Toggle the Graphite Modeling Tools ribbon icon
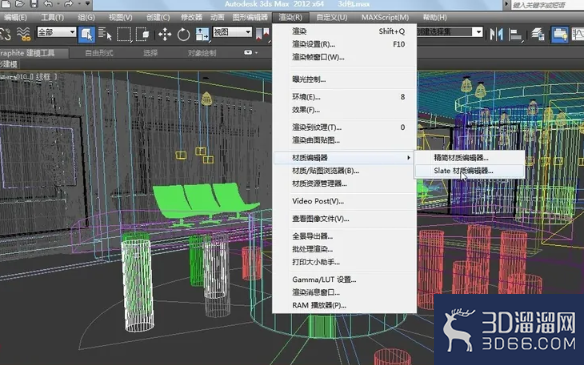 pyautogui.click(x=560, y=34)
